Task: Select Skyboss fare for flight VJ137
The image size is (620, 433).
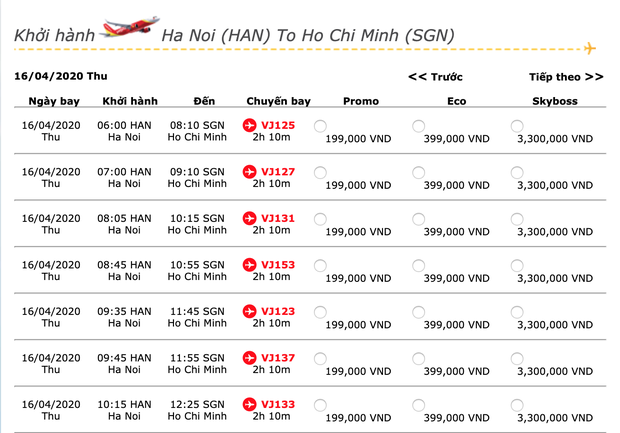Action: 517,358
